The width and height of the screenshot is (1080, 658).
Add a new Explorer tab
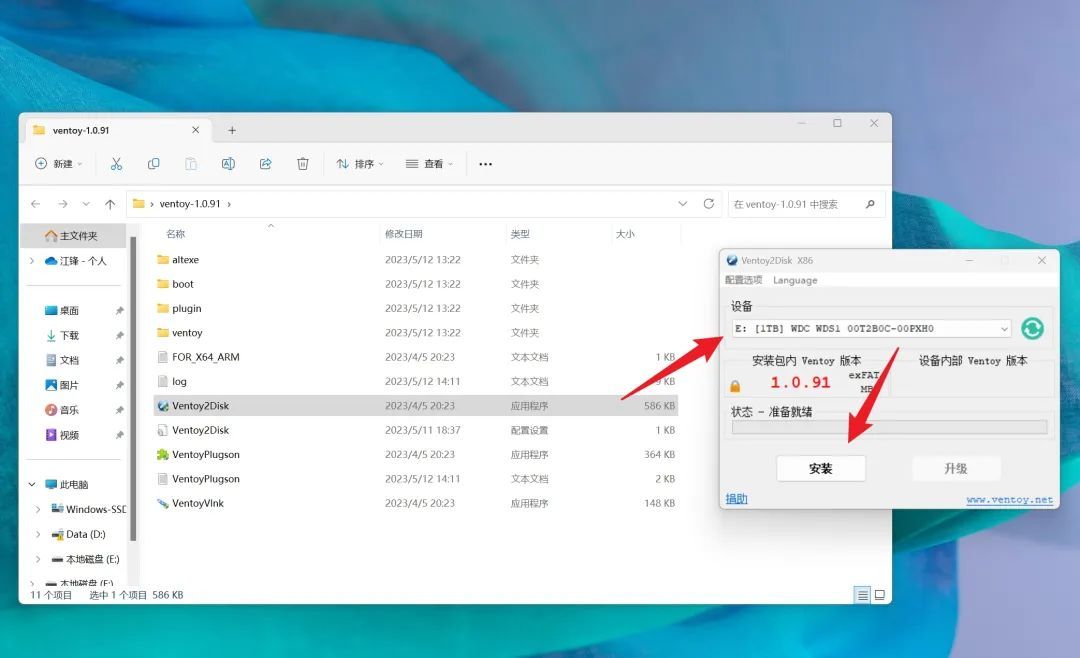[x=232, y=130]
